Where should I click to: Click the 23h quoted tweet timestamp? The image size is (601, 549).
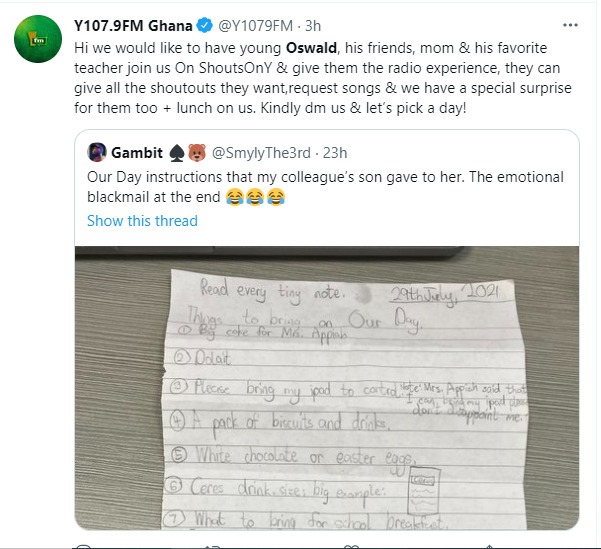[338, 152]
